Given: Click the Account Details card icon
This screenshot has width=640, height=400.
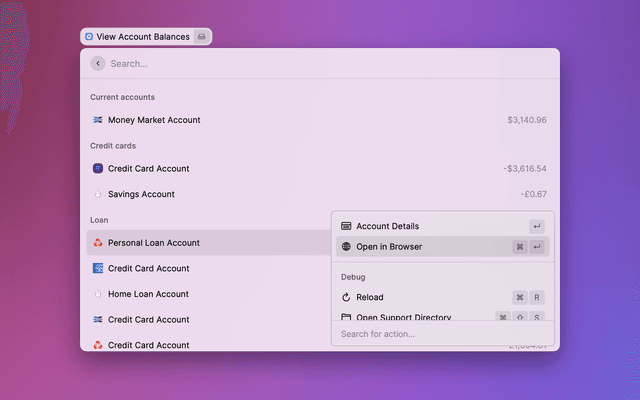Looking at the screenshot, I should click(346, 226).
